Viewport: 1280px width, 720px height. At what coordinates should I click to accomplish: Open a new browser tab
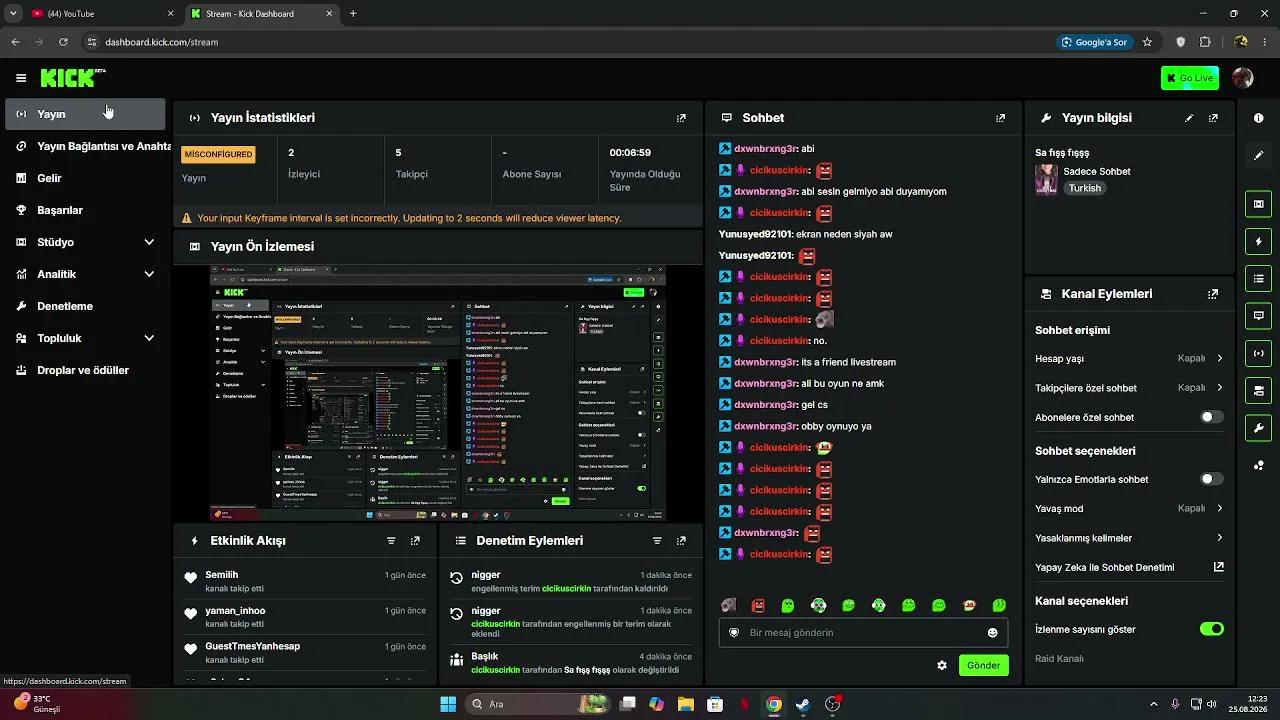[353, 14]
